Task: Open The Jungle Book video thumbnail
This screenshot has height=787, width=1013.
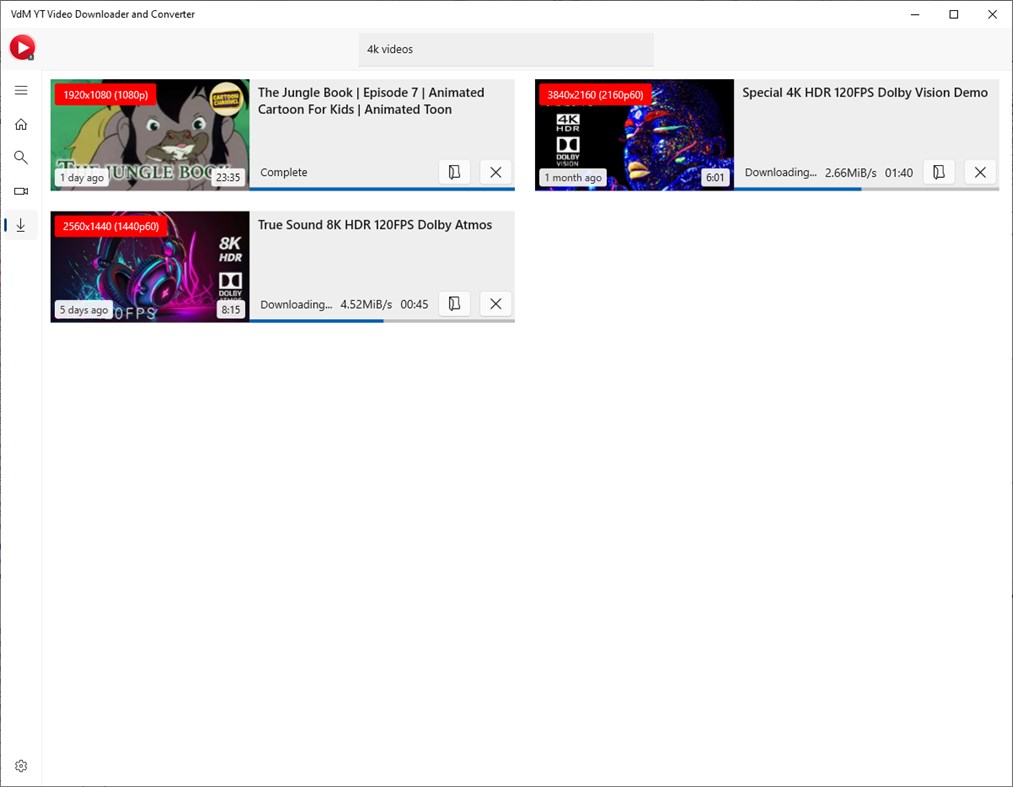Action: click(150, 134)
